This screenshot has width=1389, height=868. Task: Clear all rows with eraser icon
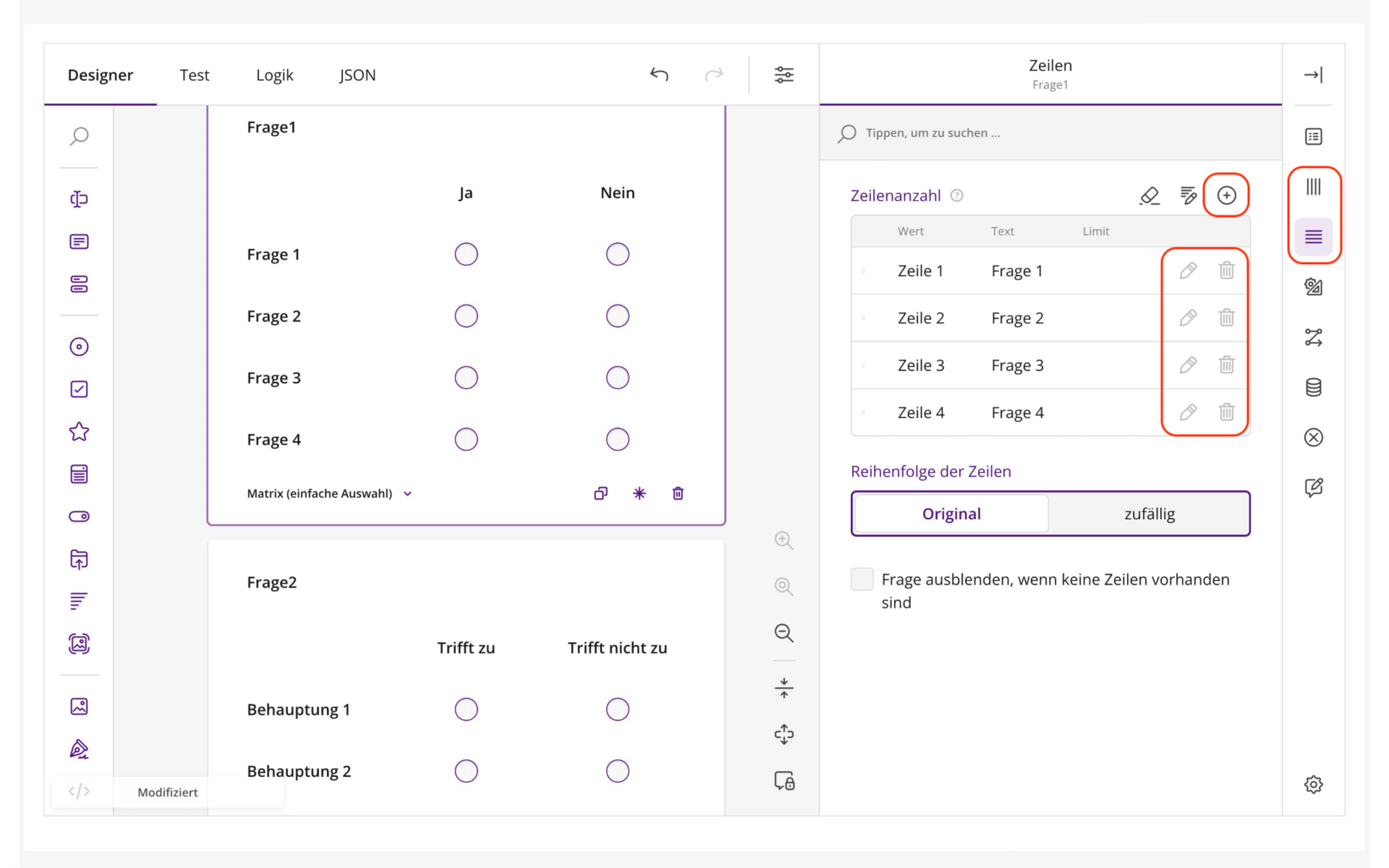point(1149,196)
